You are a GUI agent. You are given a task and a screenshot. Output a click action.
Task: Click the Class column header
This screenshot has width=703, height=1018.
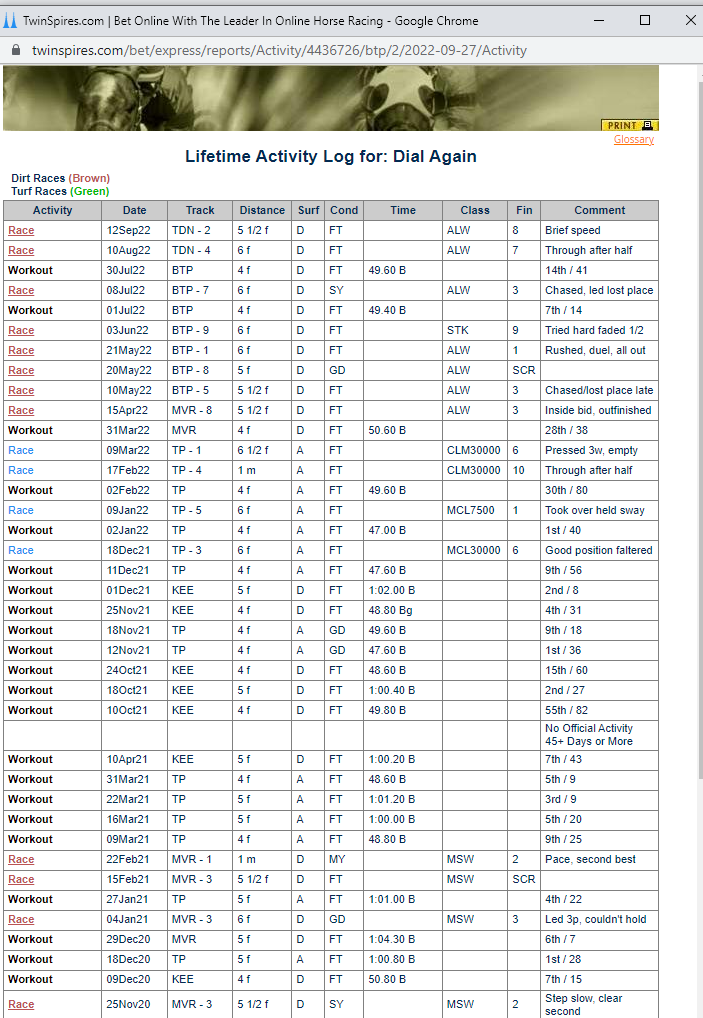pos(475,210)
